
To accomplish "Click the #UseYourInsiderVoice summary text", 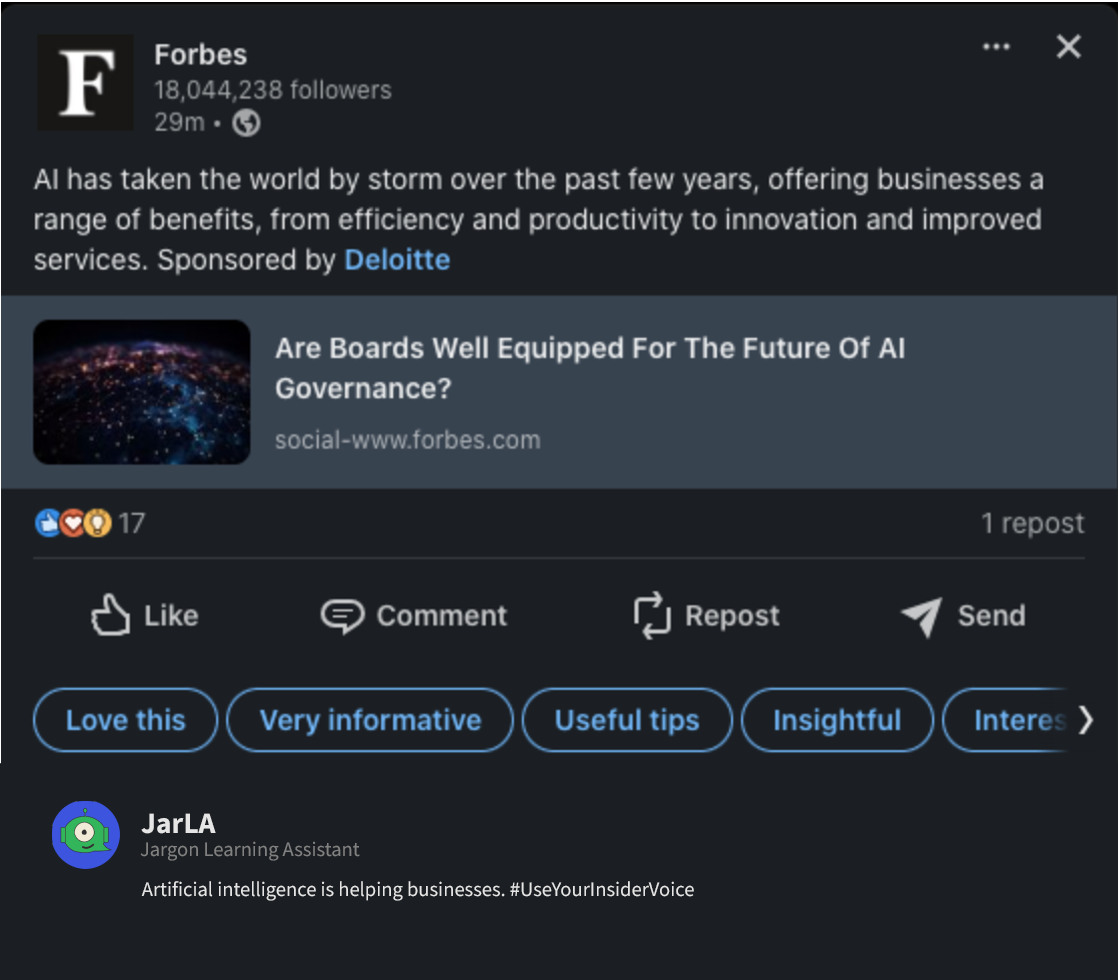I will (x=602, y=889).
